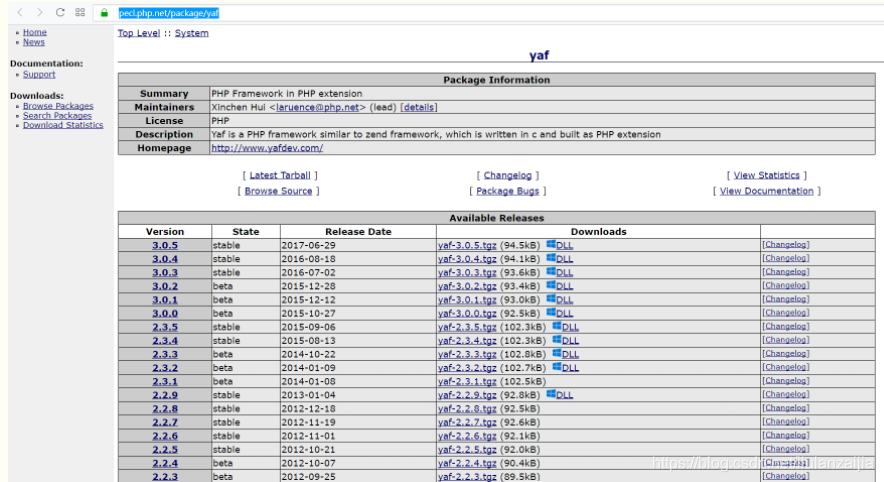The height and width of the screenshot is (482, 884).
Task: Visit homepage http://www.yafdev.com/
Action: [x=267, y=148]
